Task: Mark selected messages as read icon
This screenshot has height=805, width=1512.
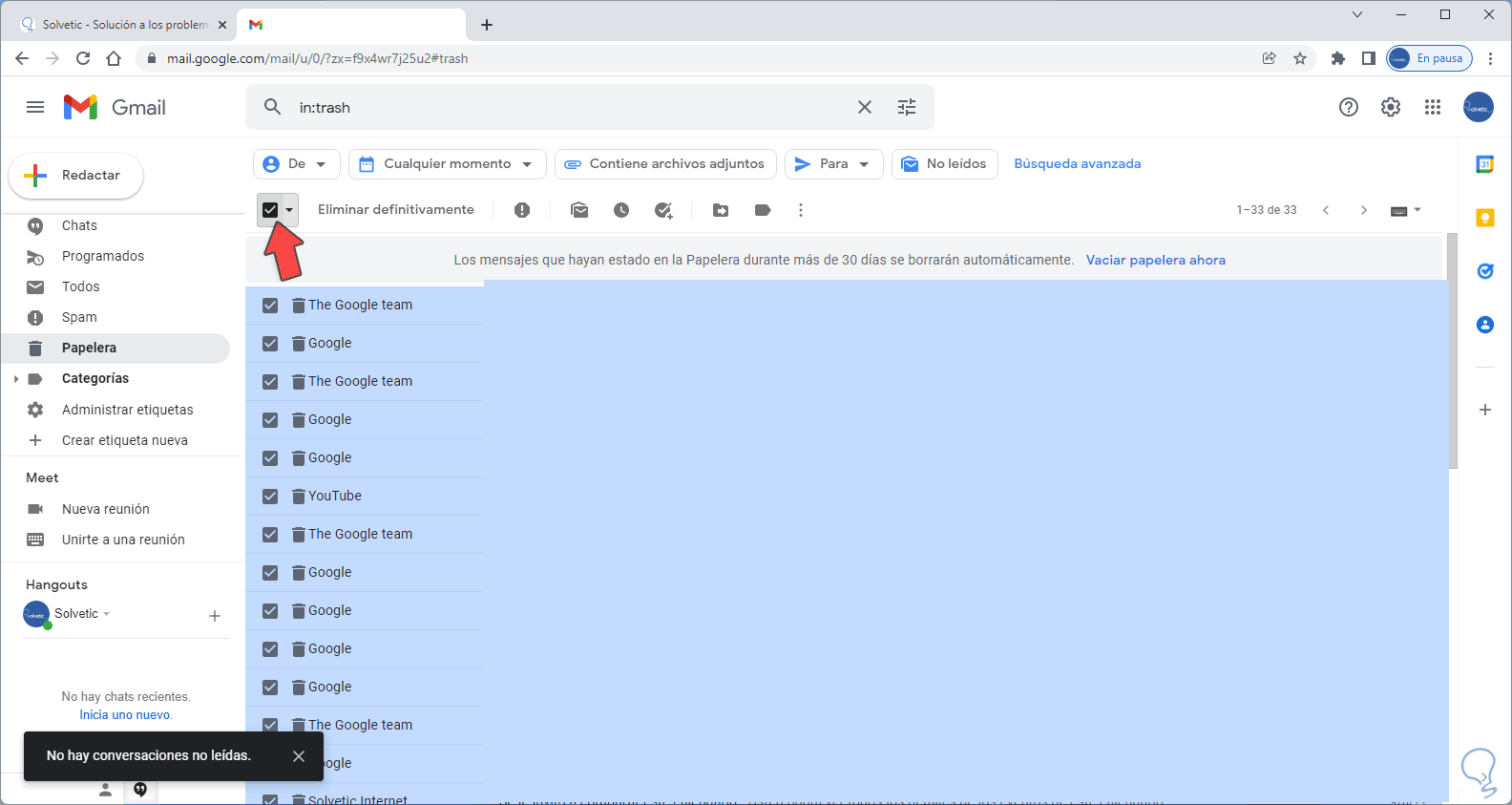Action: click(x=579, y=210)
